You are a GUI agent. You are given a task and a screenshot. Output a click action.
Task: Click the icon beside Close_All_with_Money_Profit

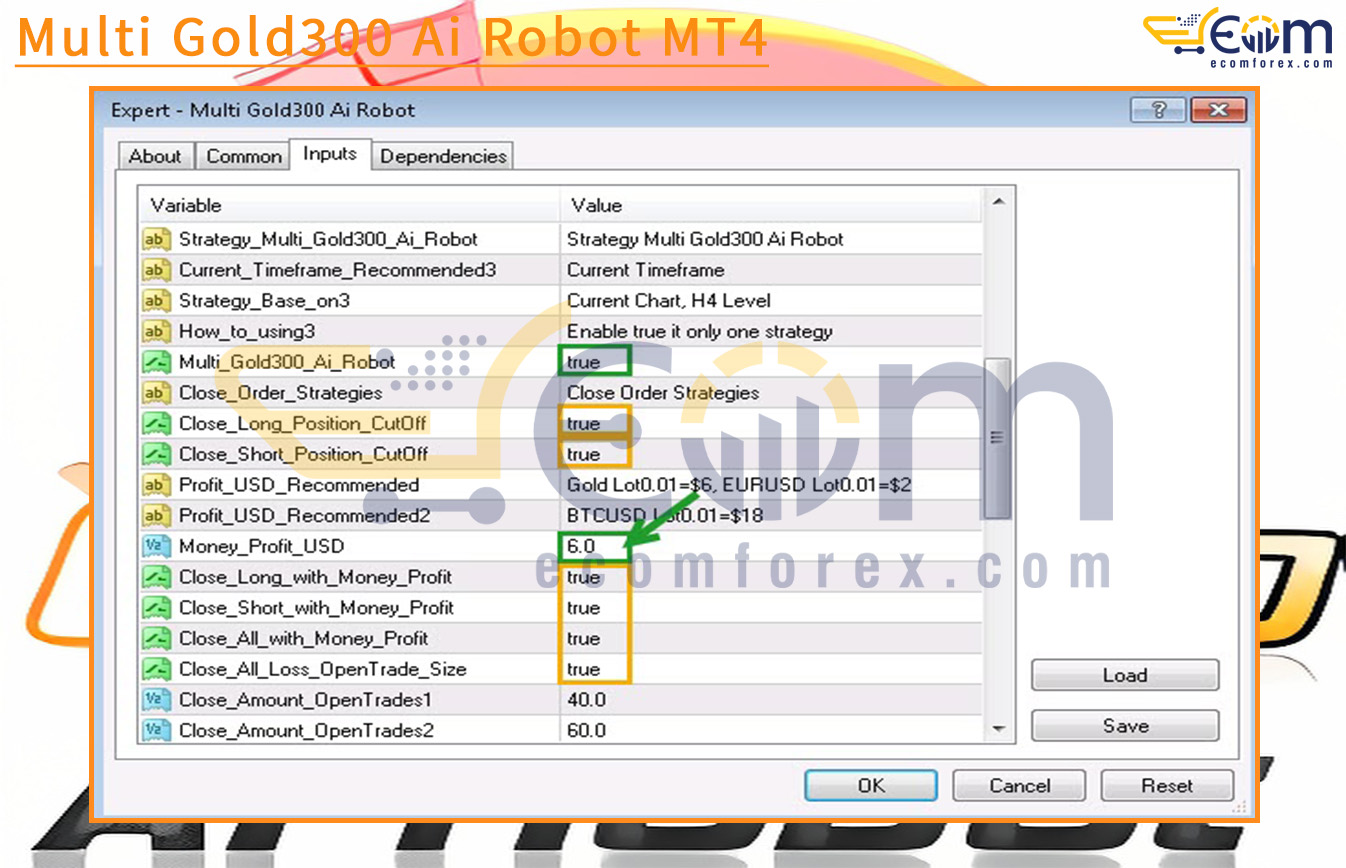pos(155,639)
